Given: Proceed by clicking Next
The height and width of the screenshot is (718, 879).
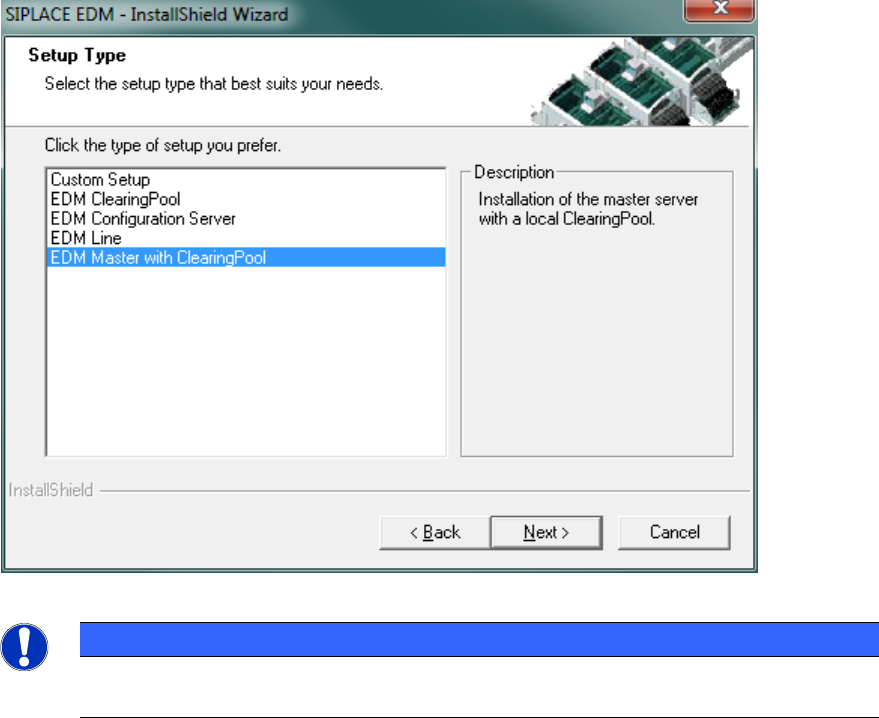Looking at the screenshot, I should [547, 532].
